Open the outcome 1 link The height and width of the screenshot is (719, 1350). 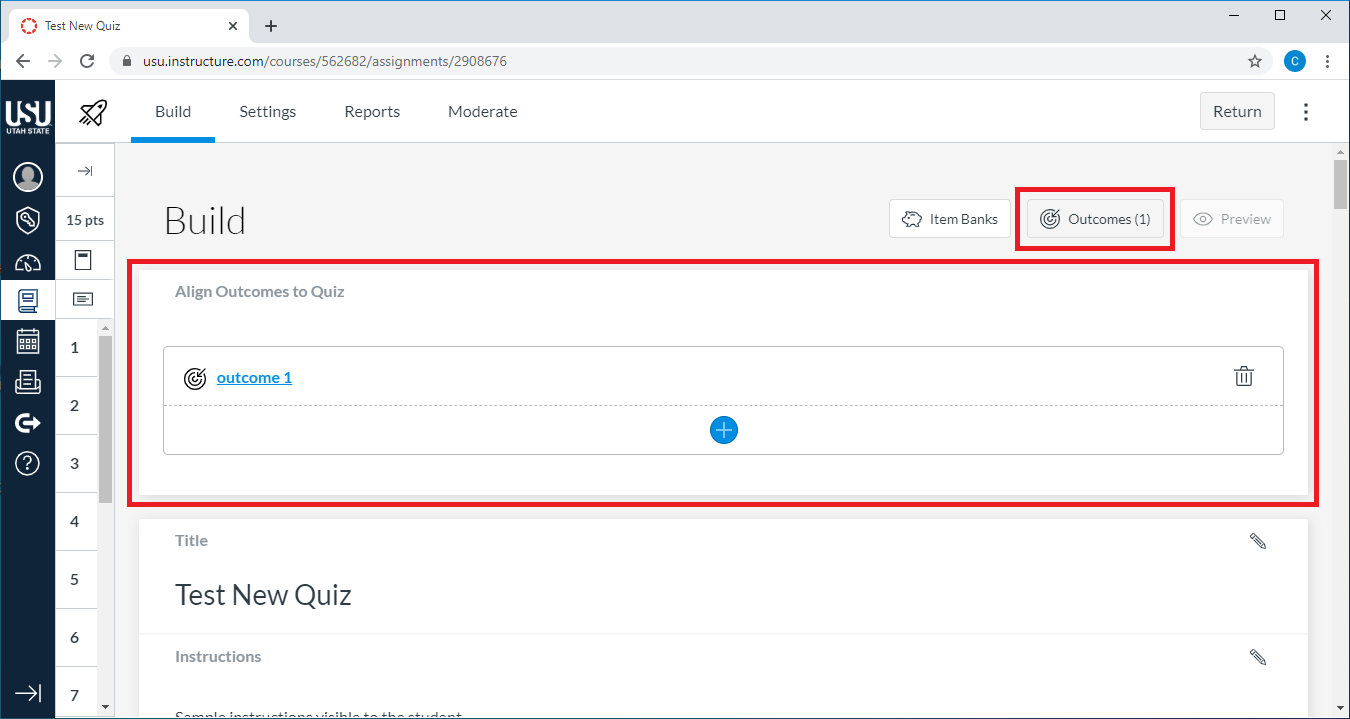click(254, 378)
